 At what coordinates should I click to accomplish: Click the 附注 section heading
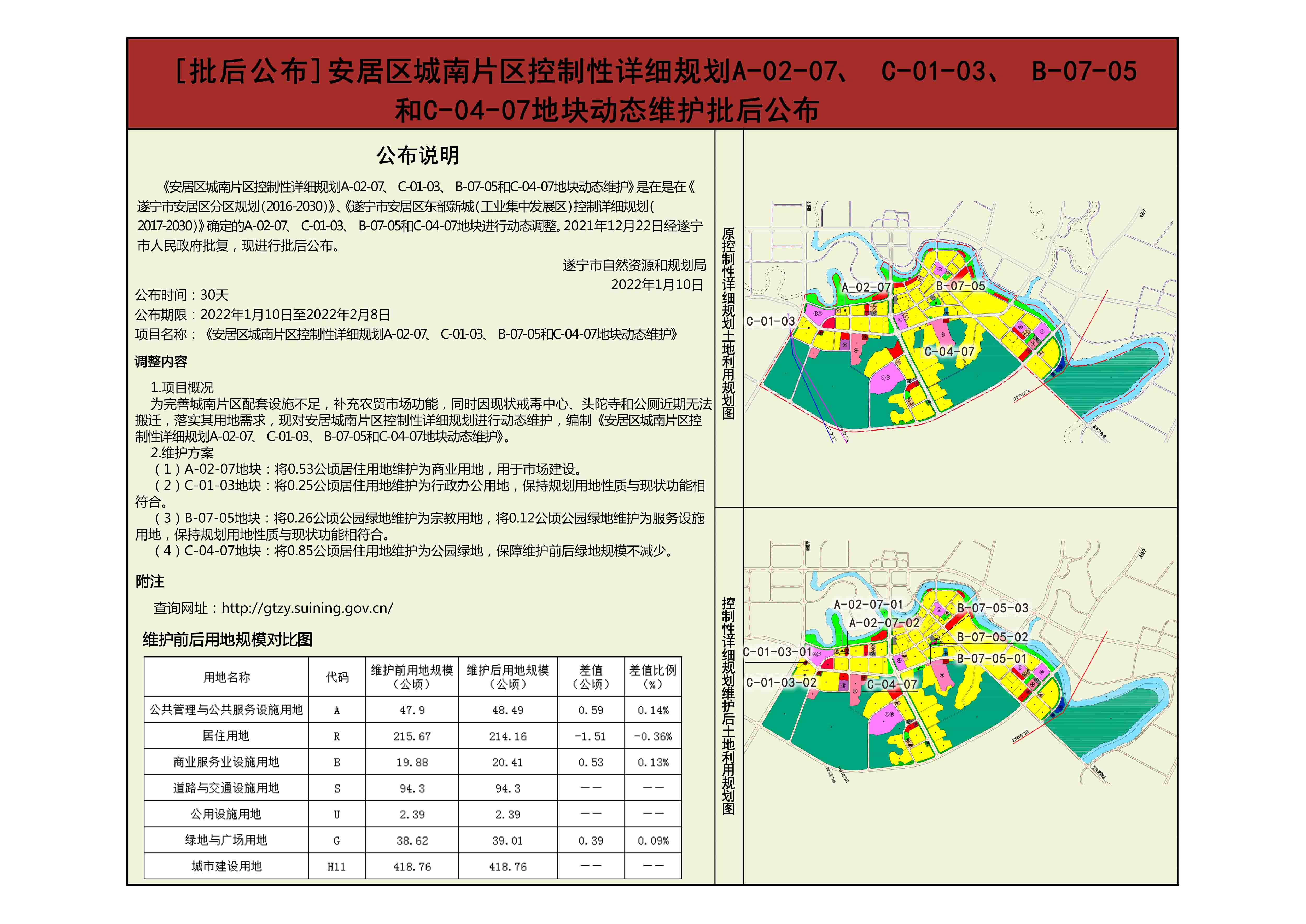coord(150,582)
